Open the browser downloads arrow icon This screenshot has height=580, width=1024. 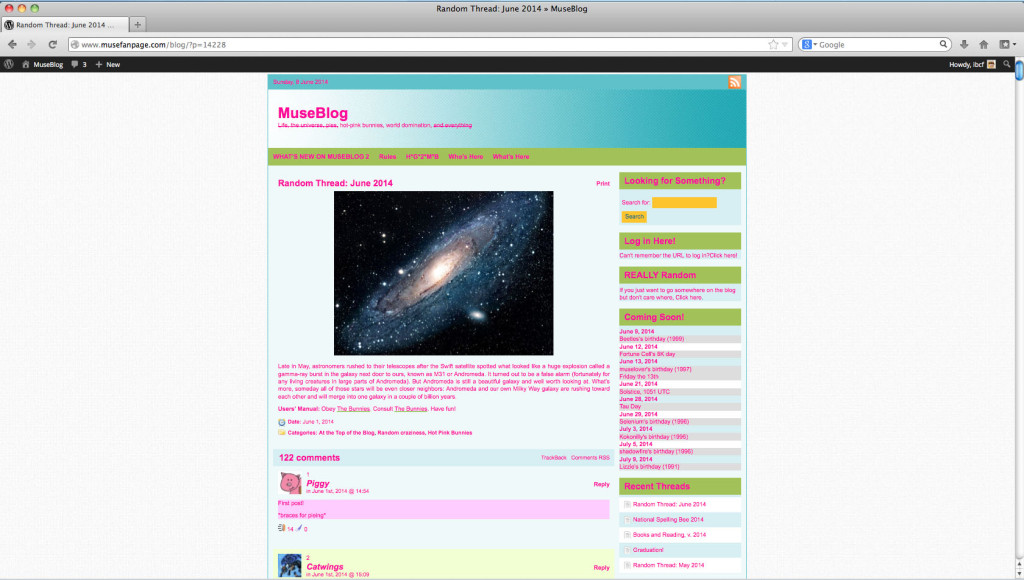(965, 44)
